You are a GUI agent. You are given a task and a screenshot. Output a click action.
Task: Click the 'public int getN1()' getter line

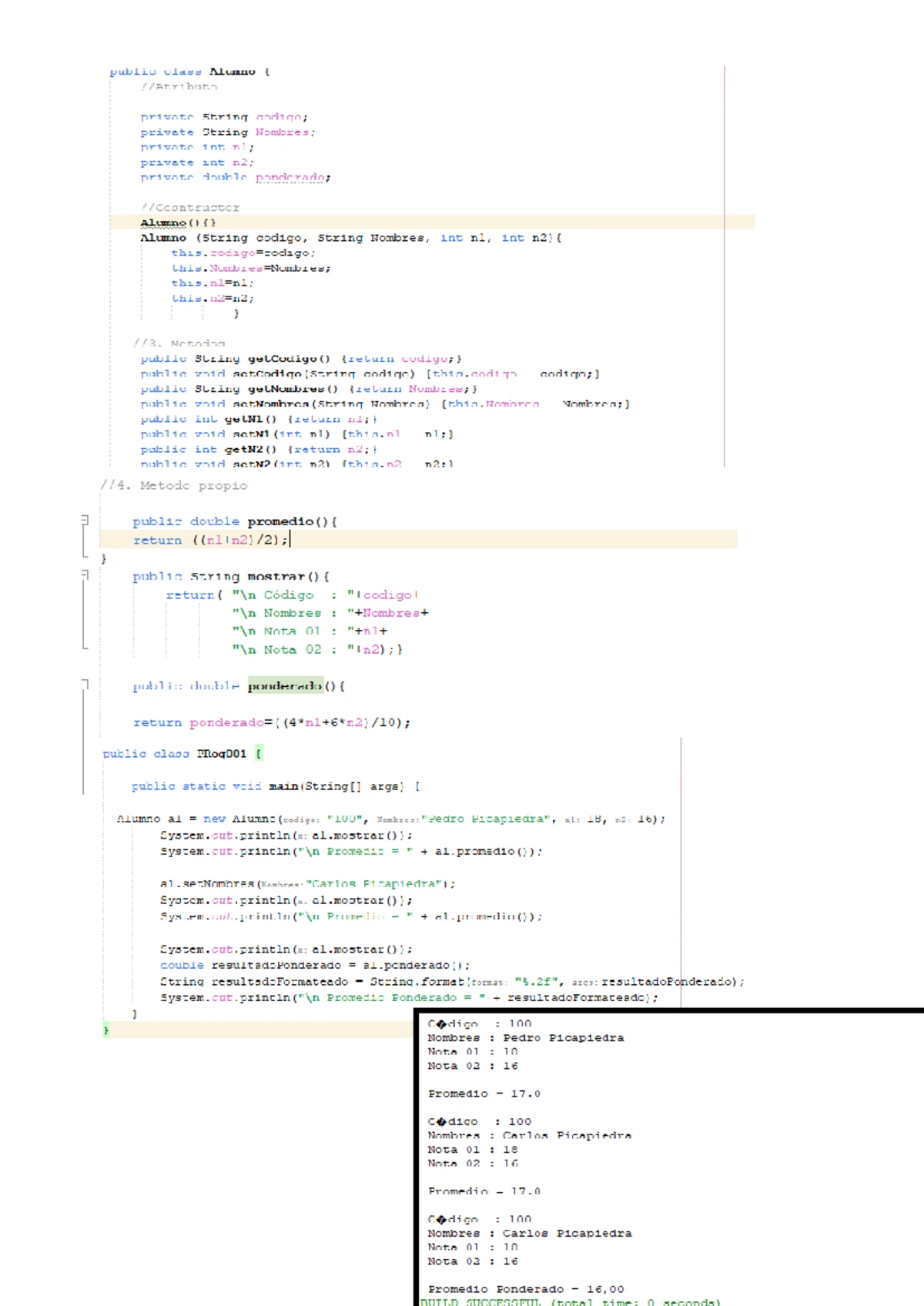pos(259,419)
